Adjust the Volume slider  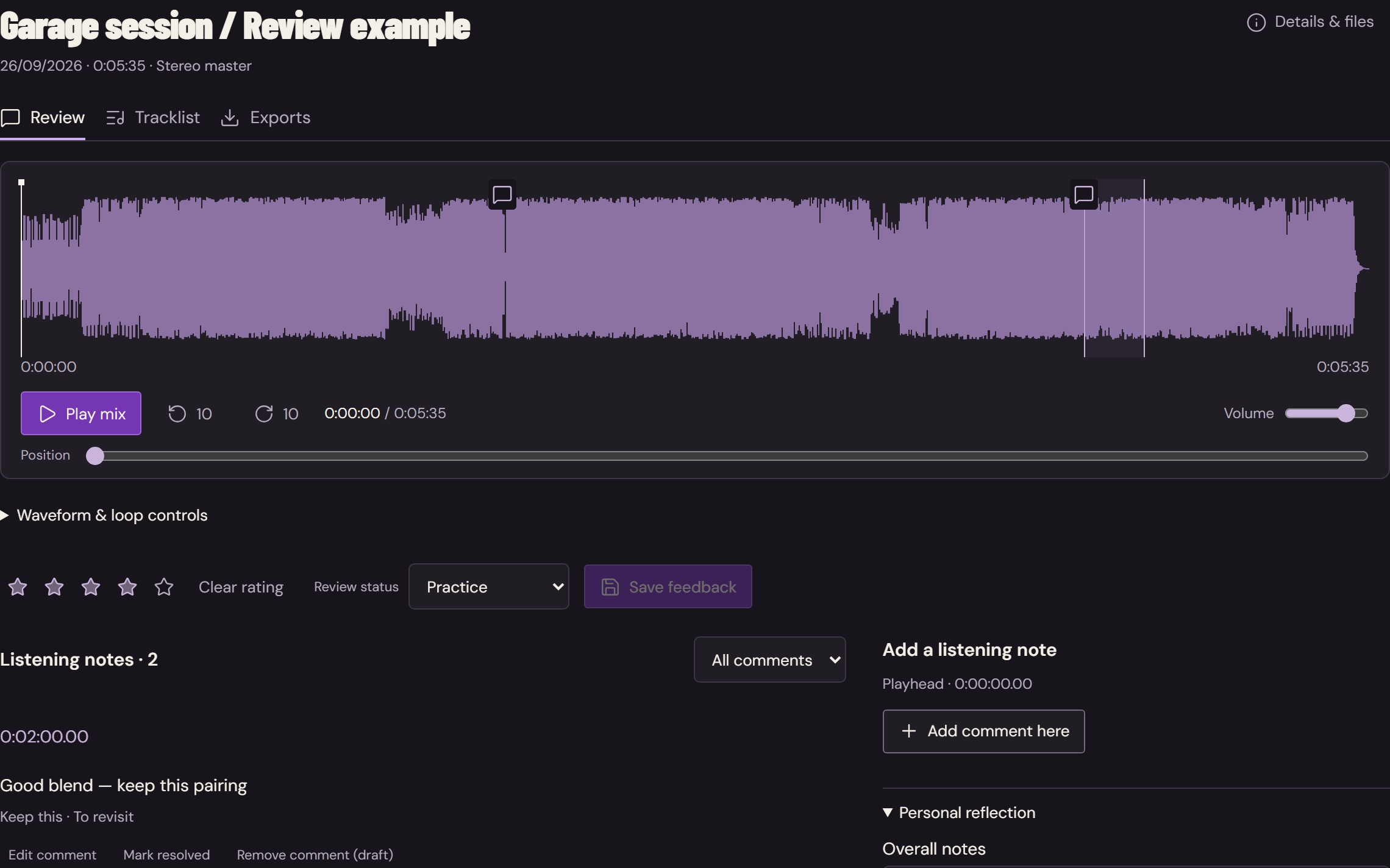(1326, 413)
